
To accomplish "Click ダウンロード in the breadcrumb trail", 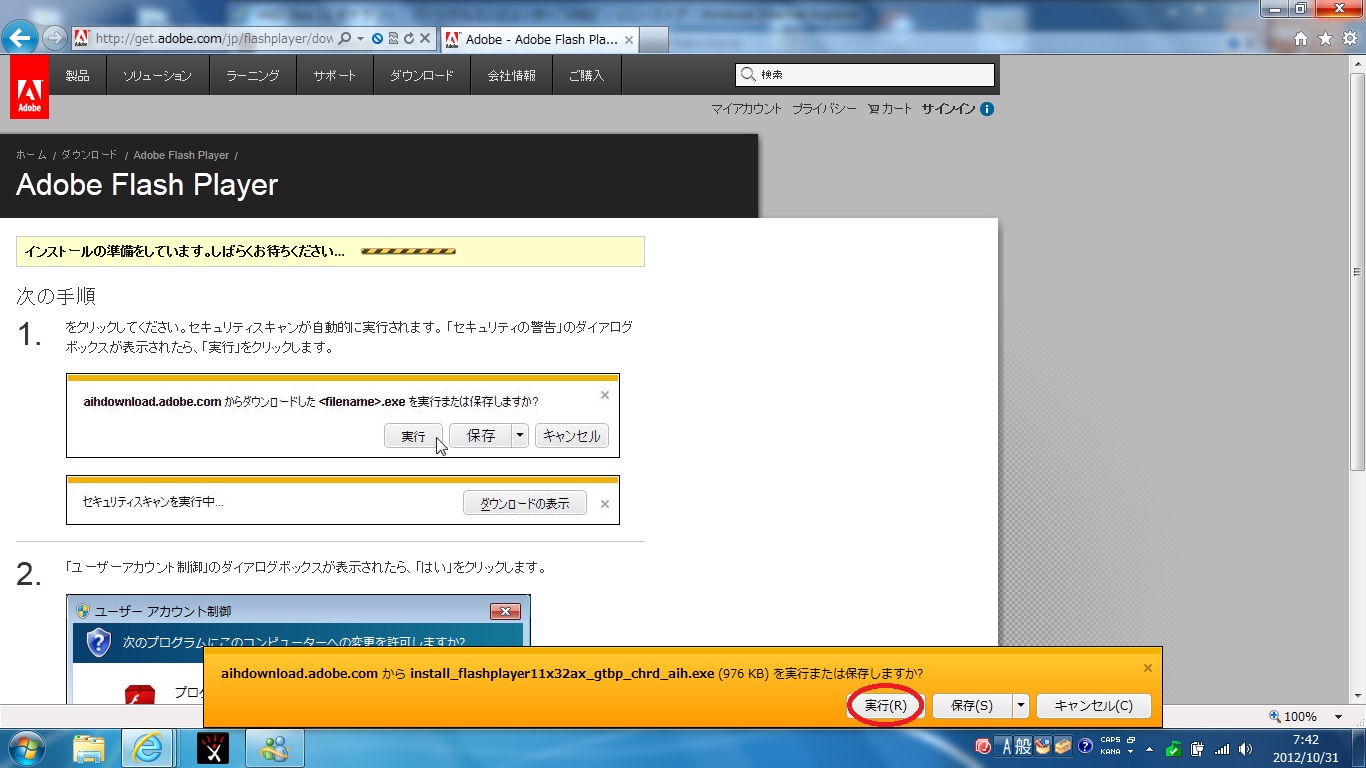I will click(x=89, y=155).
